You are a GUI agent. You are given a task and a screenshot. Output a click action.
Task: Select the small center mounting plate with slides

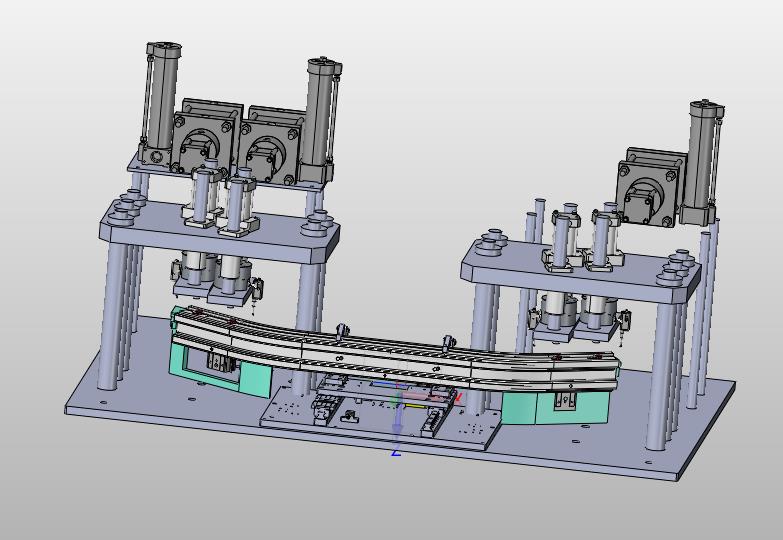381,412
